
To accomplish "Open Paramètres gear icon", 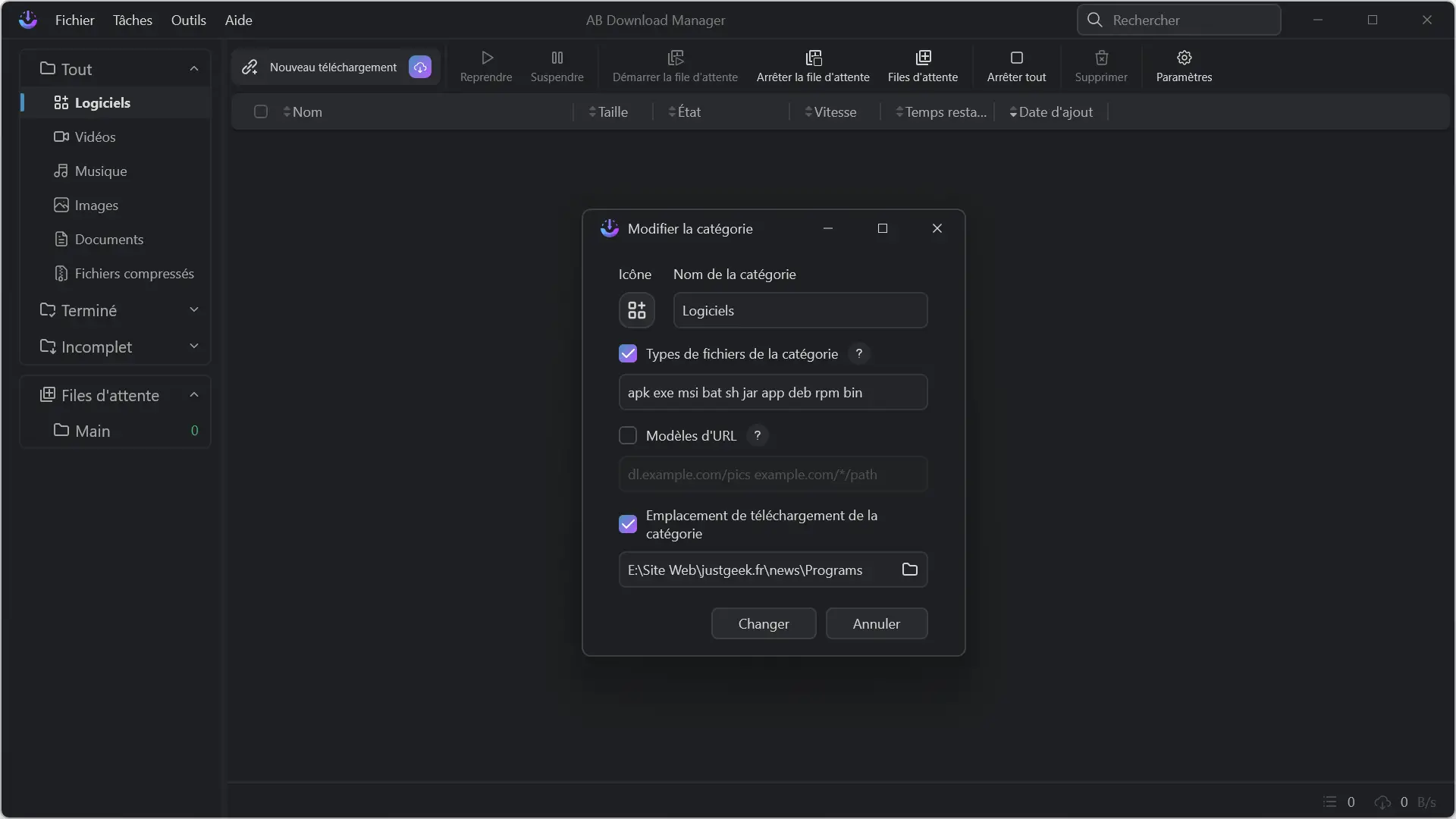I will tap(1185, 58).
